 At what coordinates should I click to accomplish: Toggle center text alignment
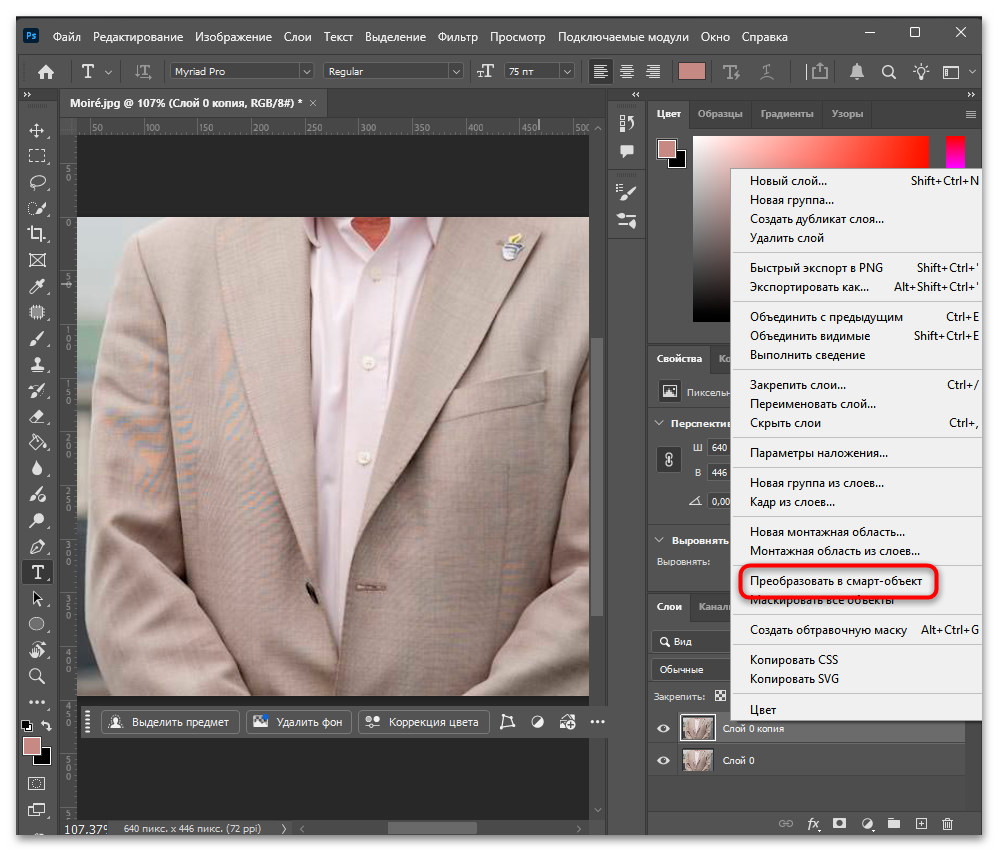627,71
